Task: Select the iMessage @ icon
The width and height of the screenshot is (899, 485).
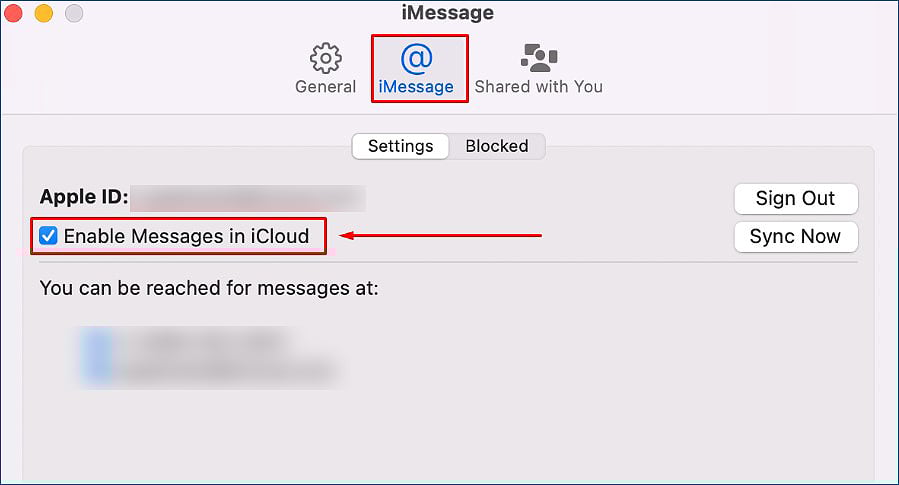Action: click(x=417, y=58)
